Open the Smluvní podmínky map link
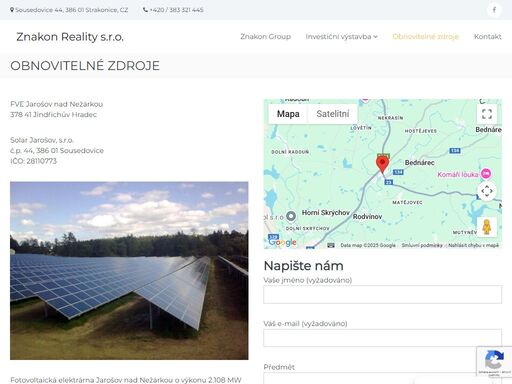The height and width of the screenshot is (384, 512). pos(422,245)
